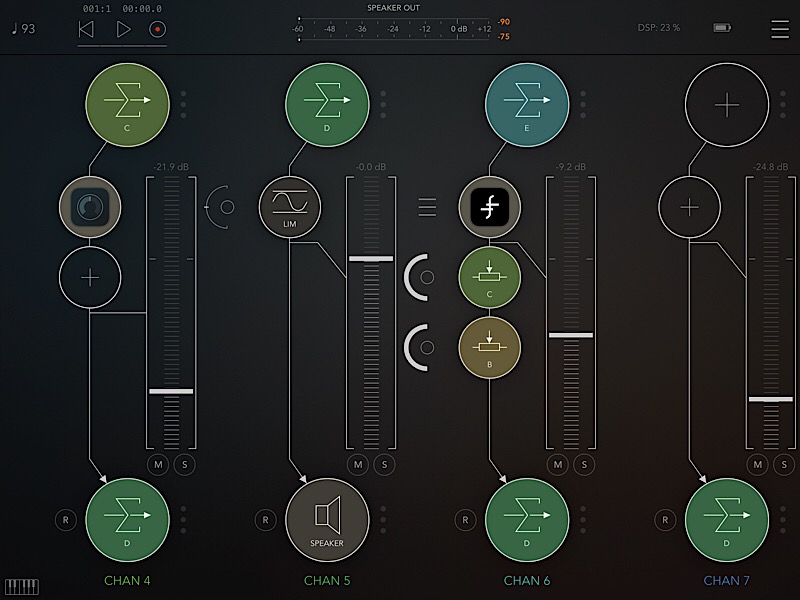
Task: Expand the three-line handle beside Chan 6
Action: (x=427, y=207)
